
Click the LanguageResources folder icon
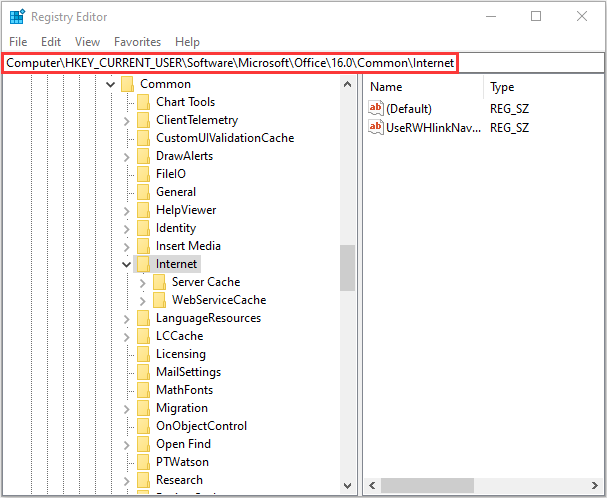pos(143,318)
